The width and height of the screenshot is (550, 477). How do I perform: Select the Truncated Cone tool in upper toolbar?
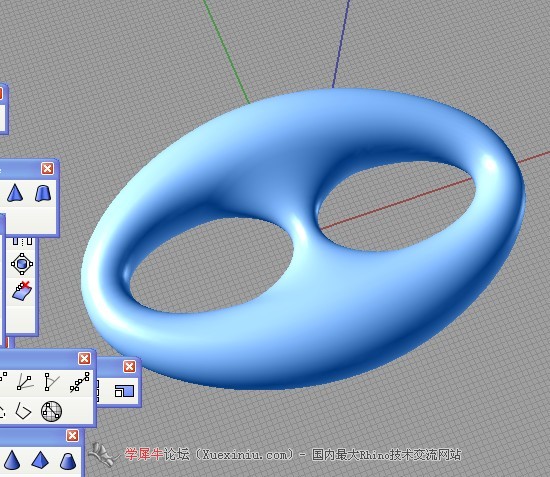click(x=43, y=194)
